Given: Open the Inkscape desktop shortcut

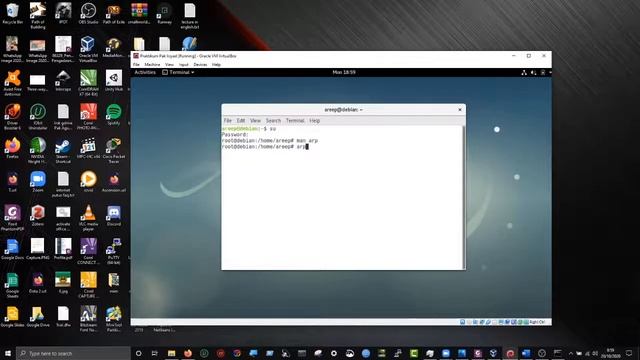Looking at the screenshot, I should click(63, 80).
